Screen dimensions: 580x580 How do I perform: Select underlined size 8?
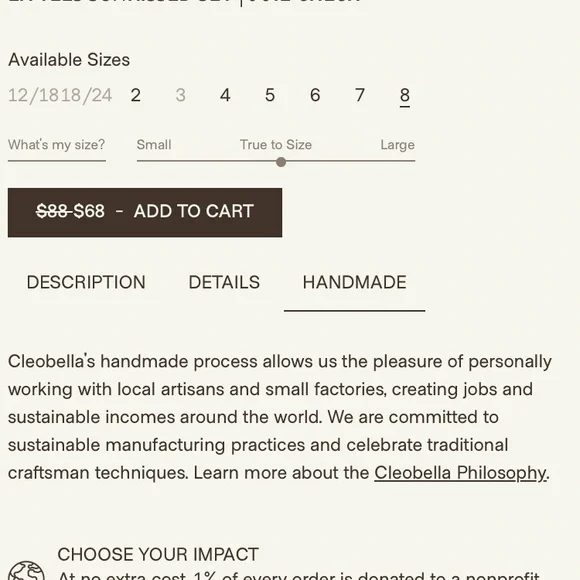pos(405,96)
